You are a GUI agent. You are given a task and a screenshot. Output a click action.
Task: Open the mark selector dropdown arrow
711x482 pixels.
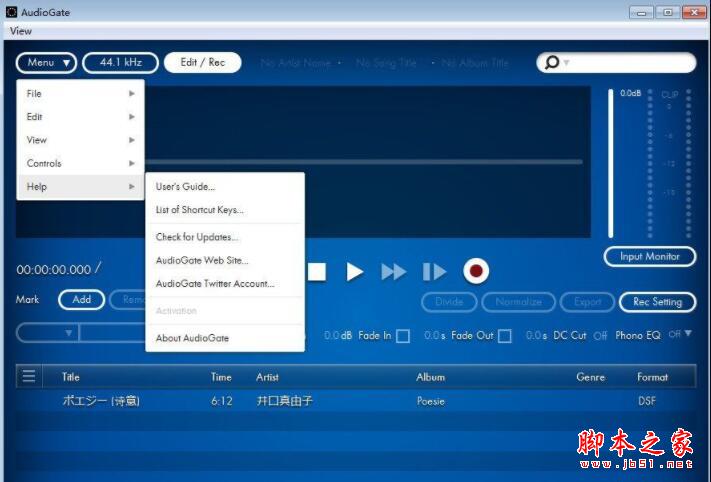click(x=68, y=333)
